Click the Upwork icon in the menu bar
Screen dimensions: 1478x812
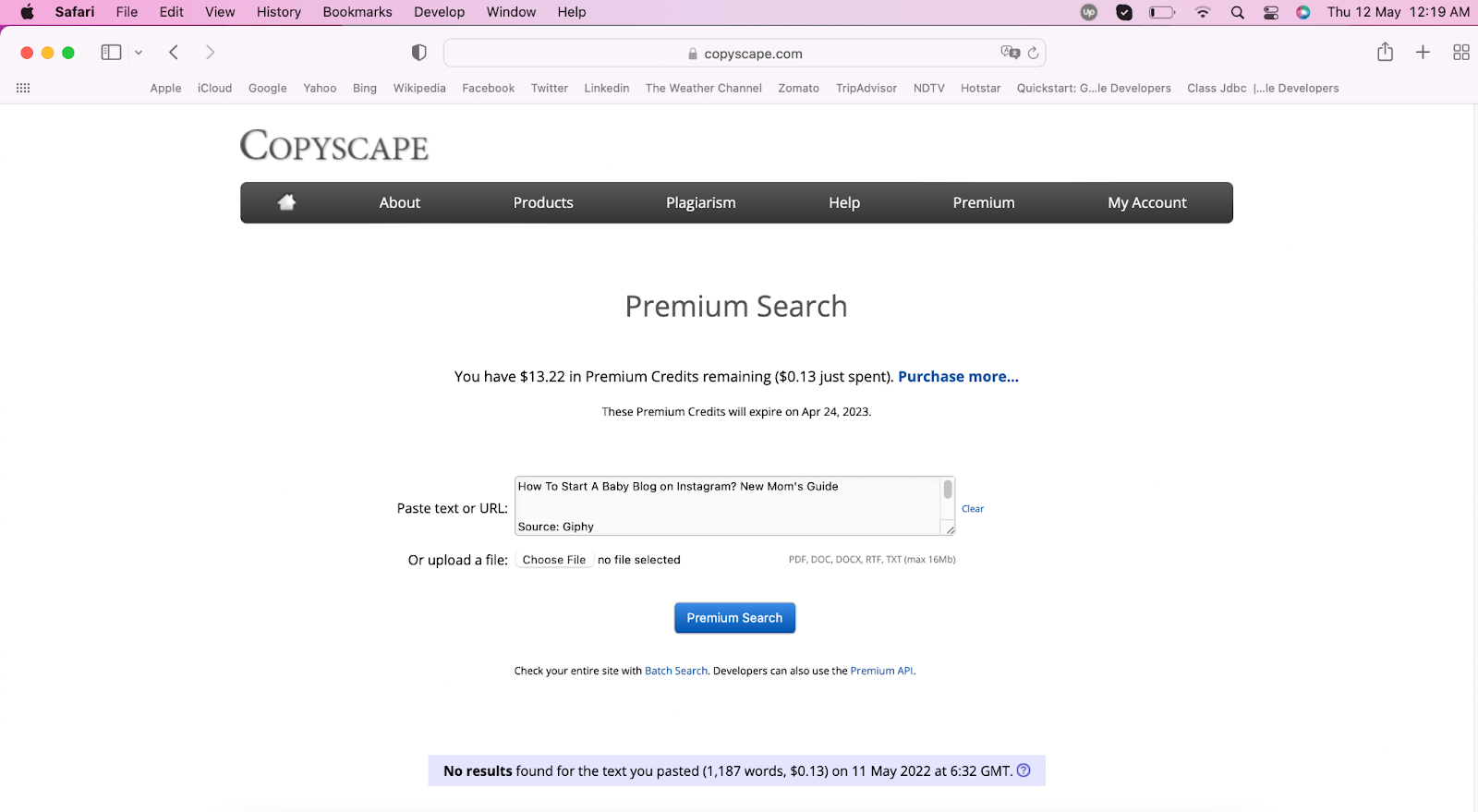pyautogui.click(x=1089, y=12)
